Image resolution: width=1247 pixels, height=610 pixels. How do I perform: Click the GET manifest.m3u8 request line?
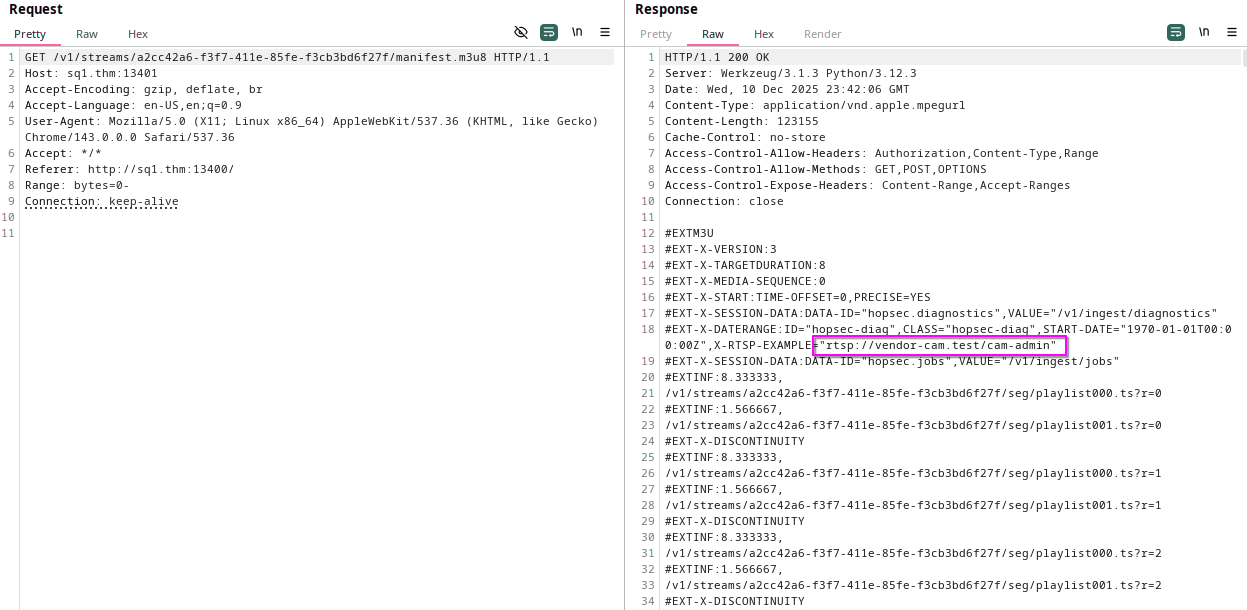click(x=287, y=58)
